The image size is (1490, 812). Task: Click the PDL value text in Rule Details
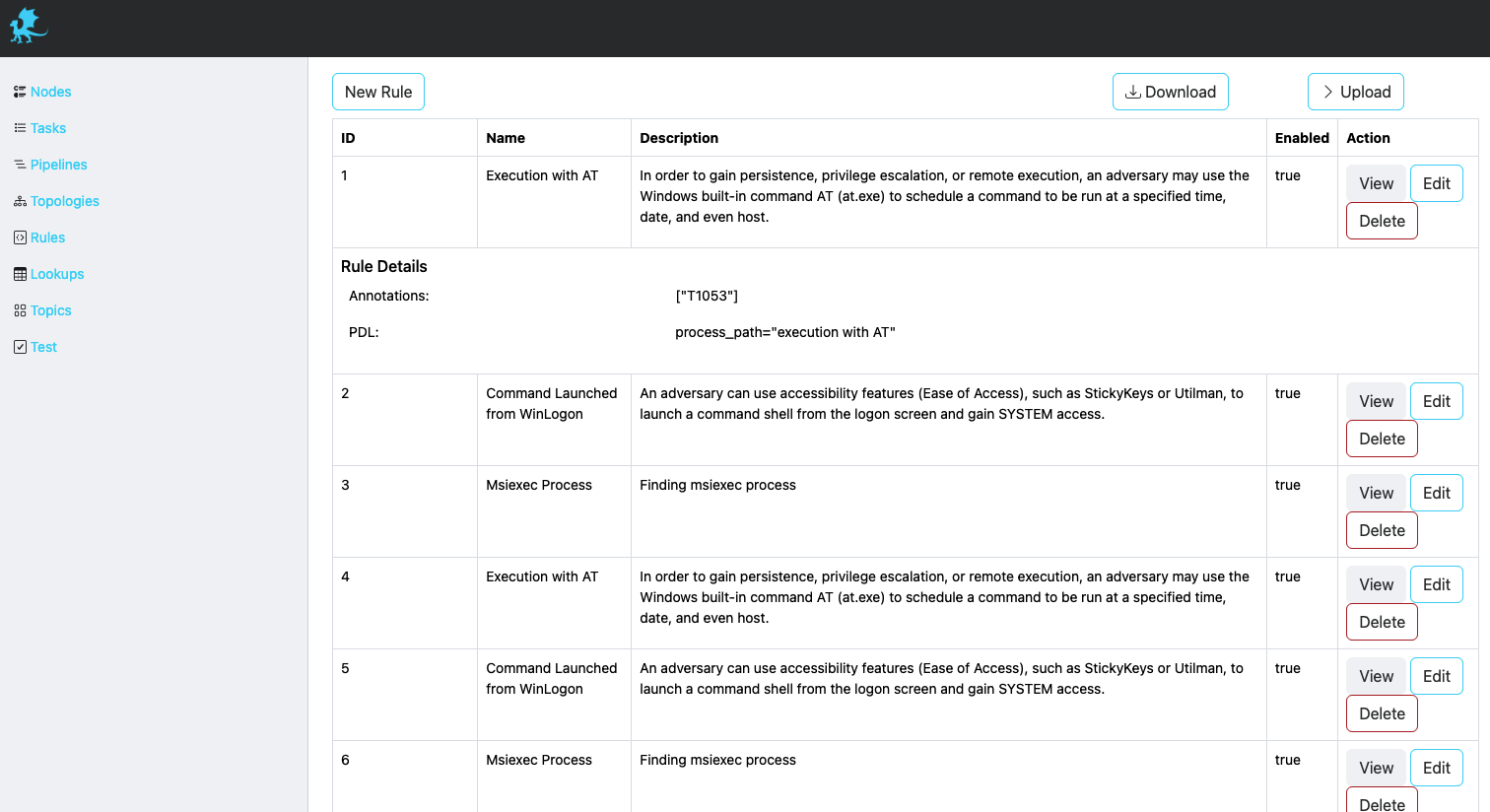784,332
